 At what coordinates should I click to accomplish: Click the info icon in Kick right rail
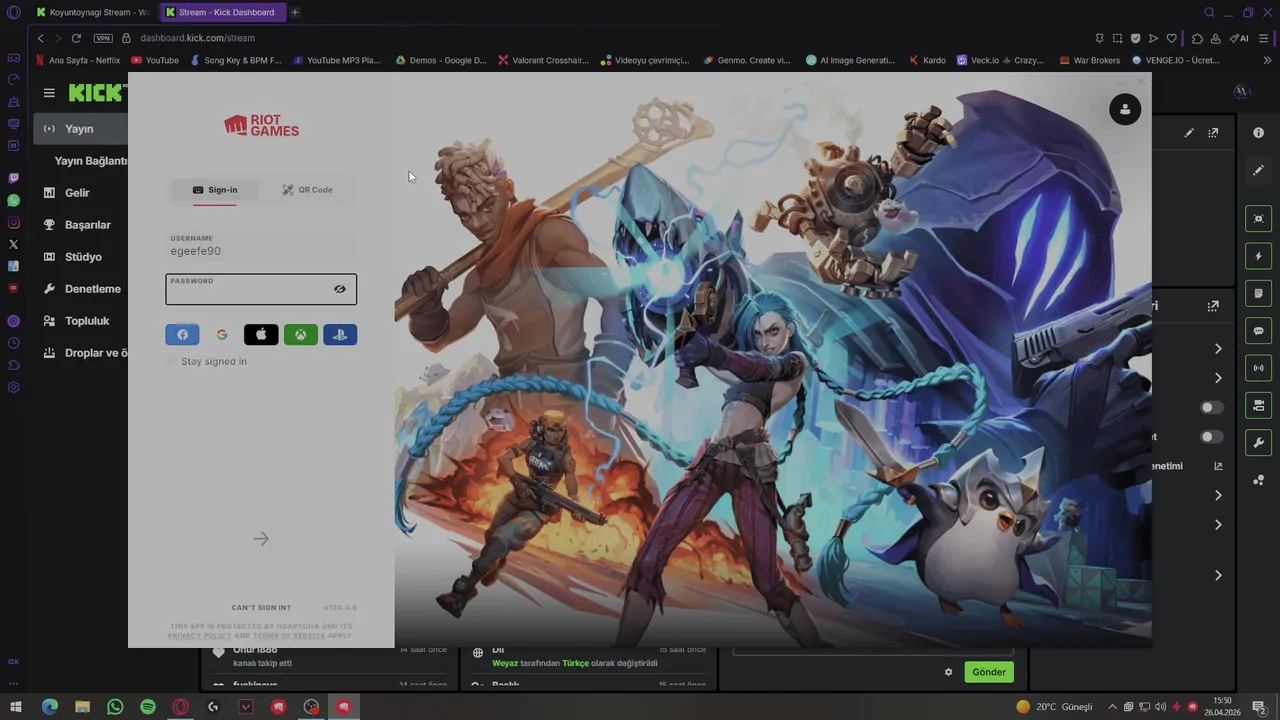click(x=1258, y=133)
